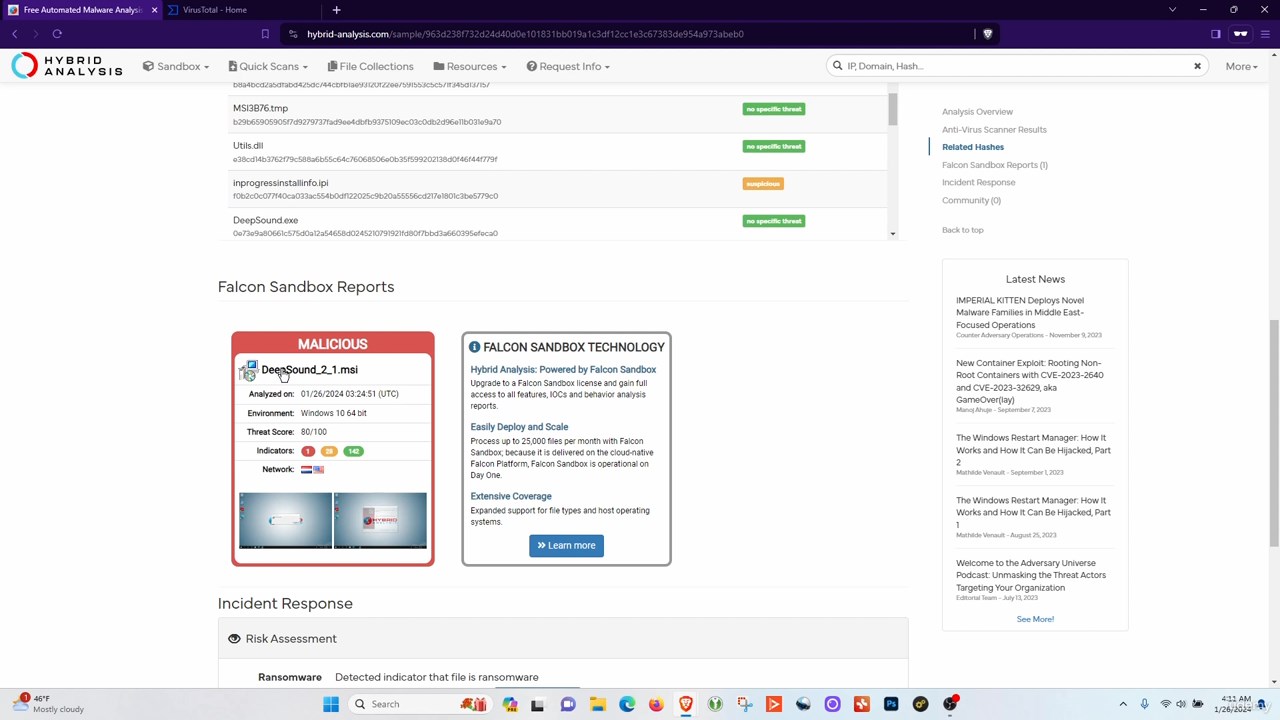Viewport: 1280px width, 720px height.
Task: Open Windows Start menu
Action: pos(331,704)
